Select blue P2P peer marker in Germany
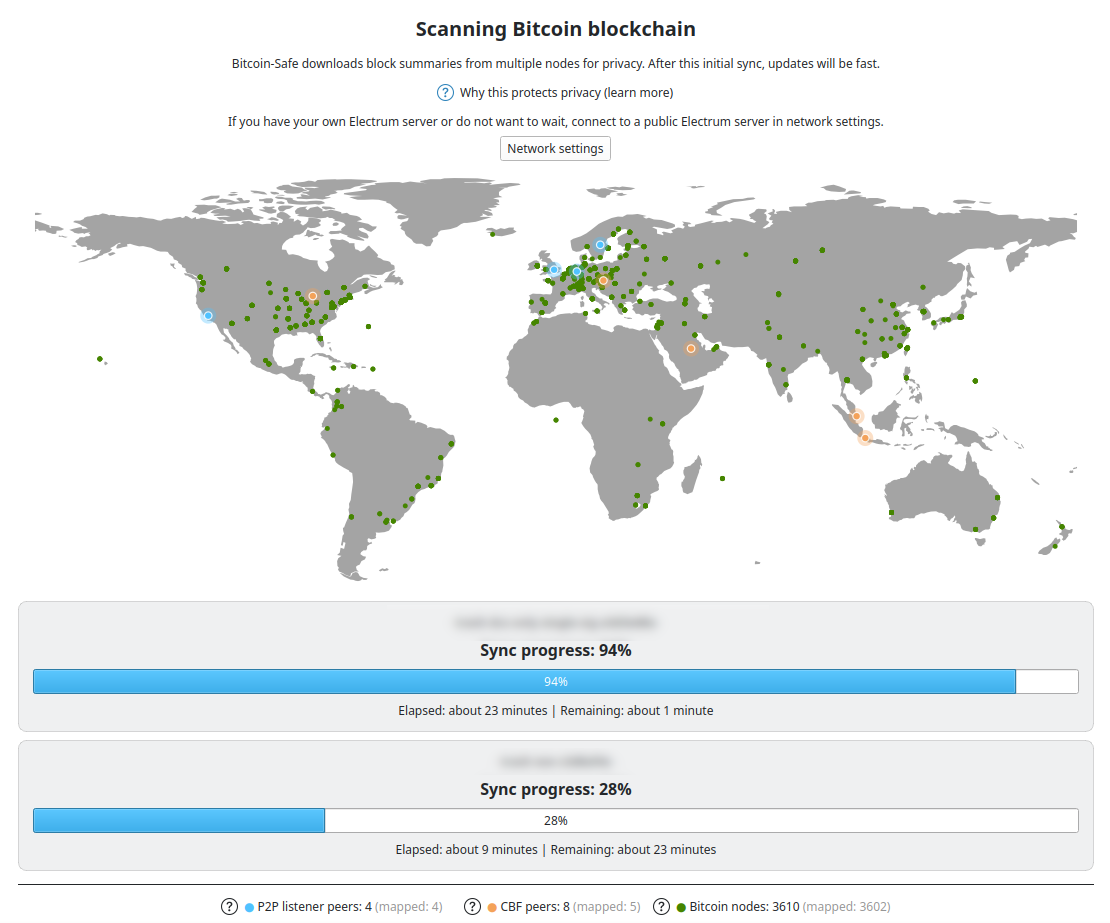The width and height of the screenshot is (1110, 923). 577,271
